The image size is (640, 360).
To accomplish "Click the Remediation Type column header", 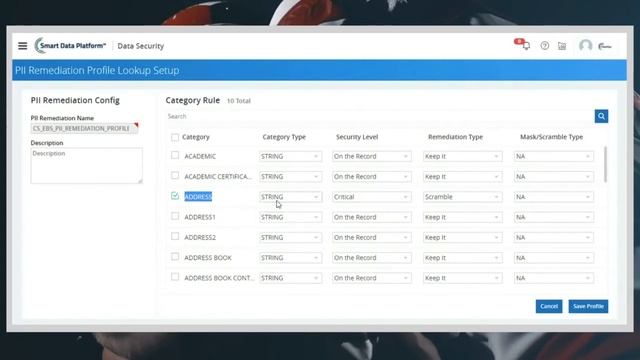I will coord(456,137).
